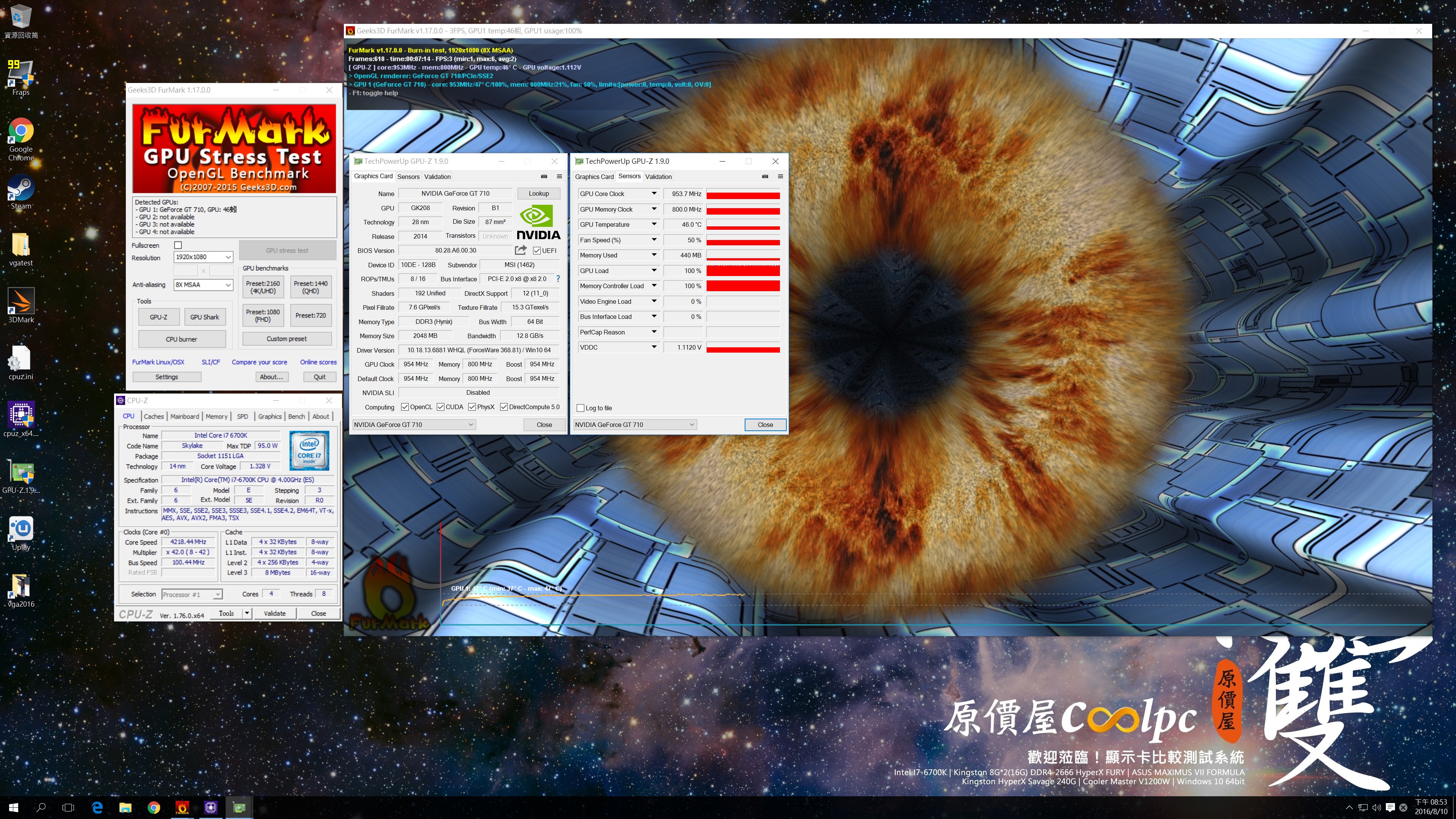Click the FurMark GPU Stress Test banner image
The height and width of the screenshot is (819, 1456).
234,149
